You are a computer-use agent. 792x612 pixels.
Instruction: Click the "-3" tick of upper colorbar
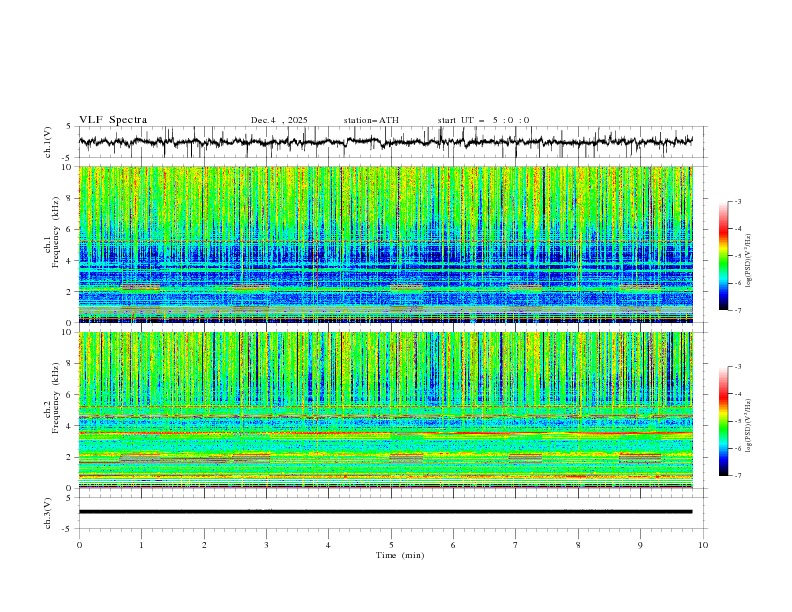[x=738, y=201]
